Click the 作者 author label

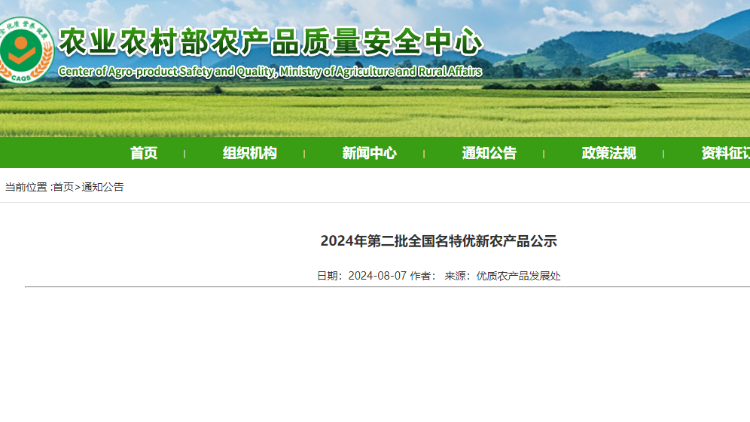pyautogui.click(x=421, y=276)
